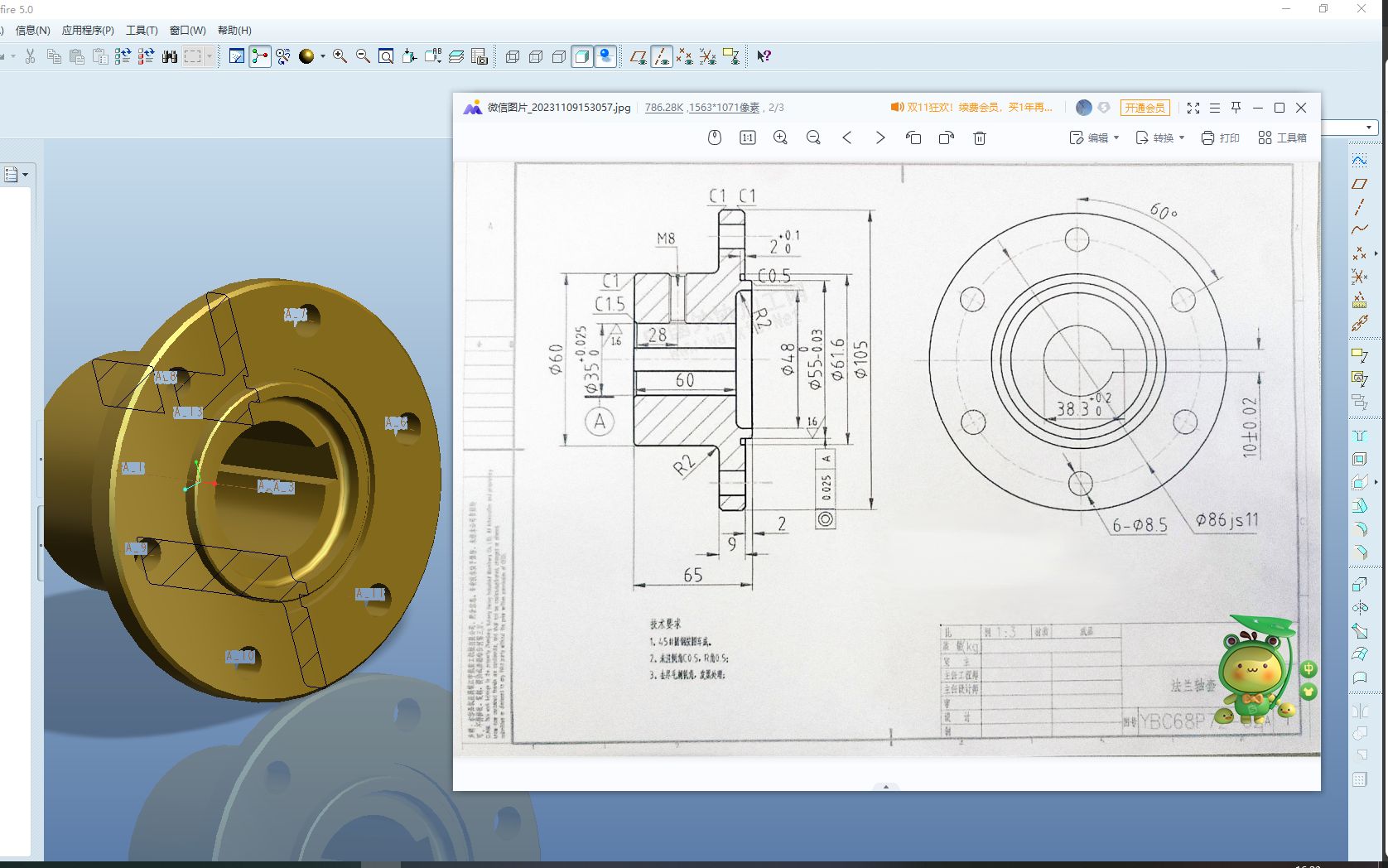The image size is (1388, 868).
Task: Zoom out on the drawing image
Action: tap(813, 137)
